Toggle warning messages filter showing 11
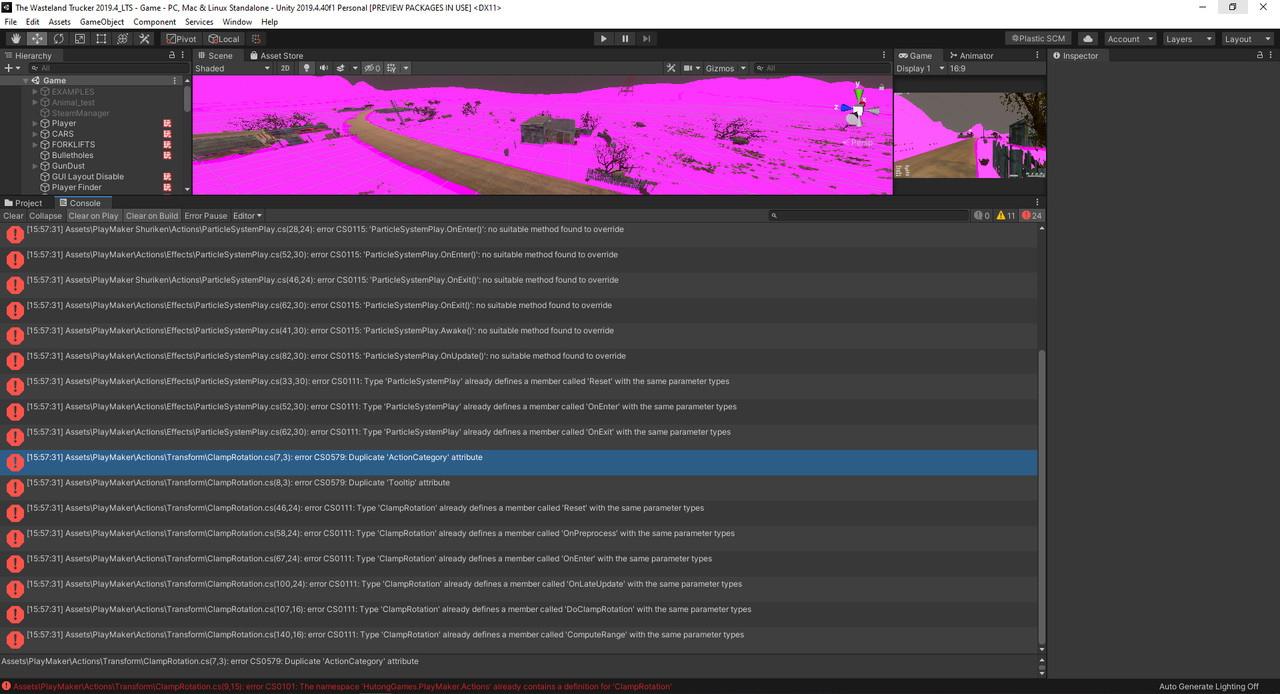The width and height of the screenshot is (1280, 694). 1006,216
